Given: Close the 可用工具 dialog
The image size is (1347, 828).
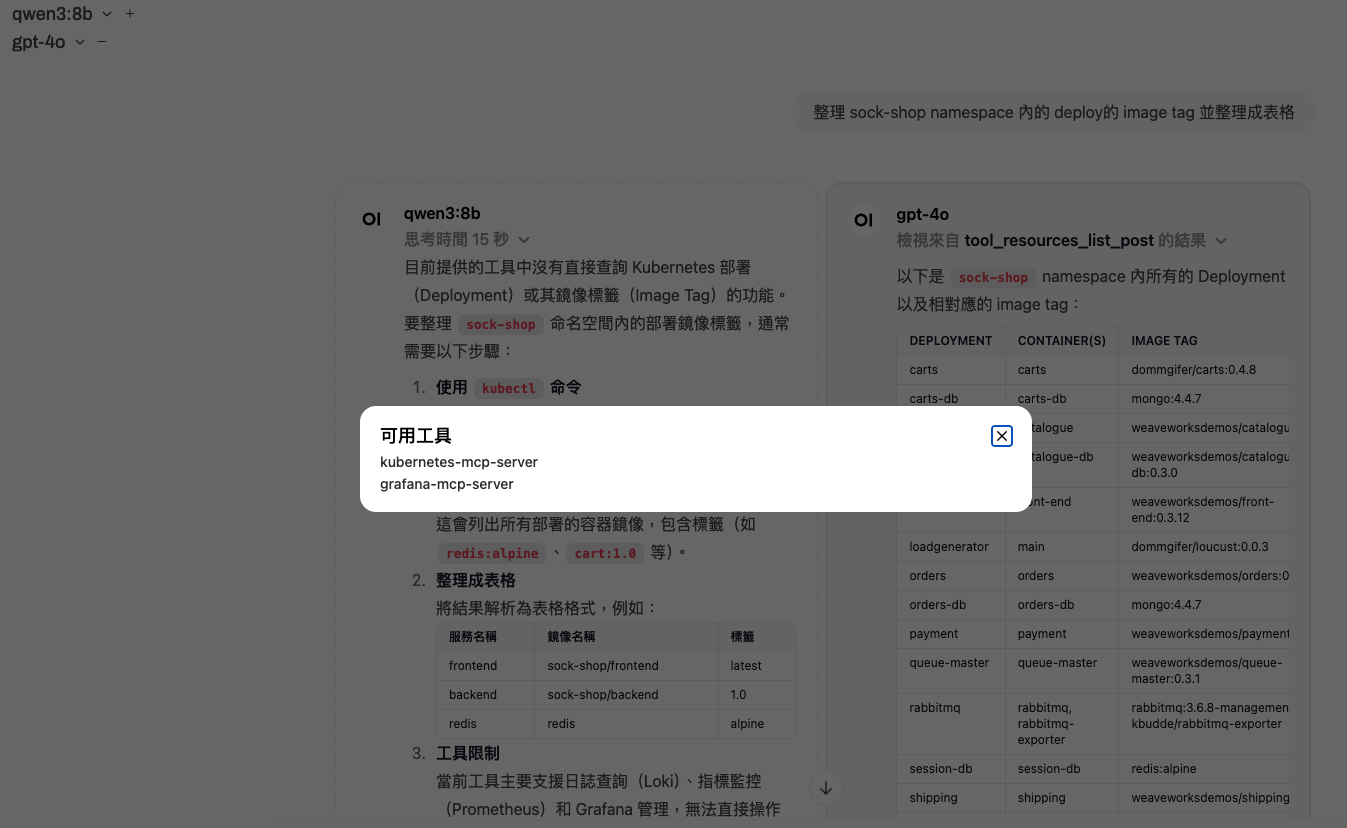Looking at the screenshot, I should point(1001,436).
